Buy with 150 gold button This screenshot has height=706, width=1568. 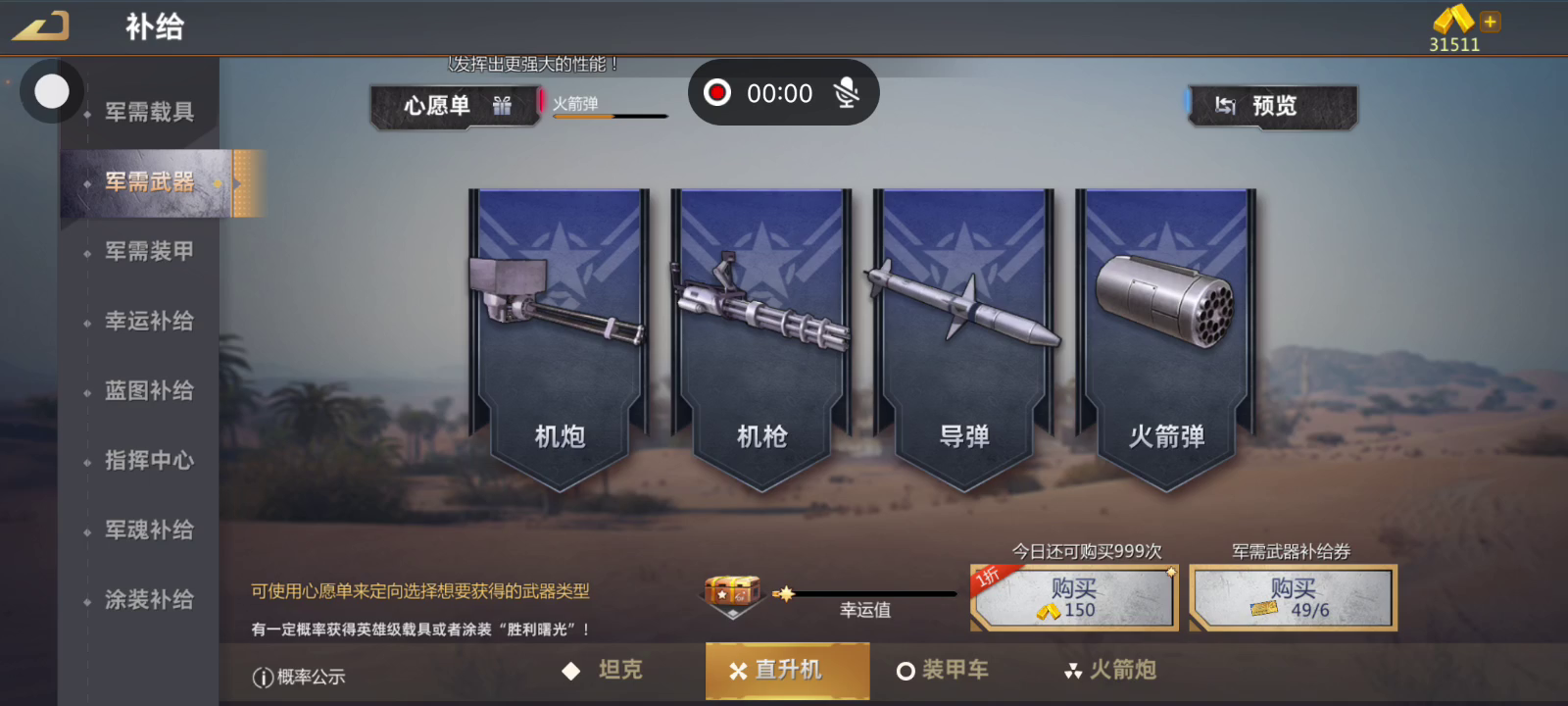pyautogui.click(x=1074, y=597)
